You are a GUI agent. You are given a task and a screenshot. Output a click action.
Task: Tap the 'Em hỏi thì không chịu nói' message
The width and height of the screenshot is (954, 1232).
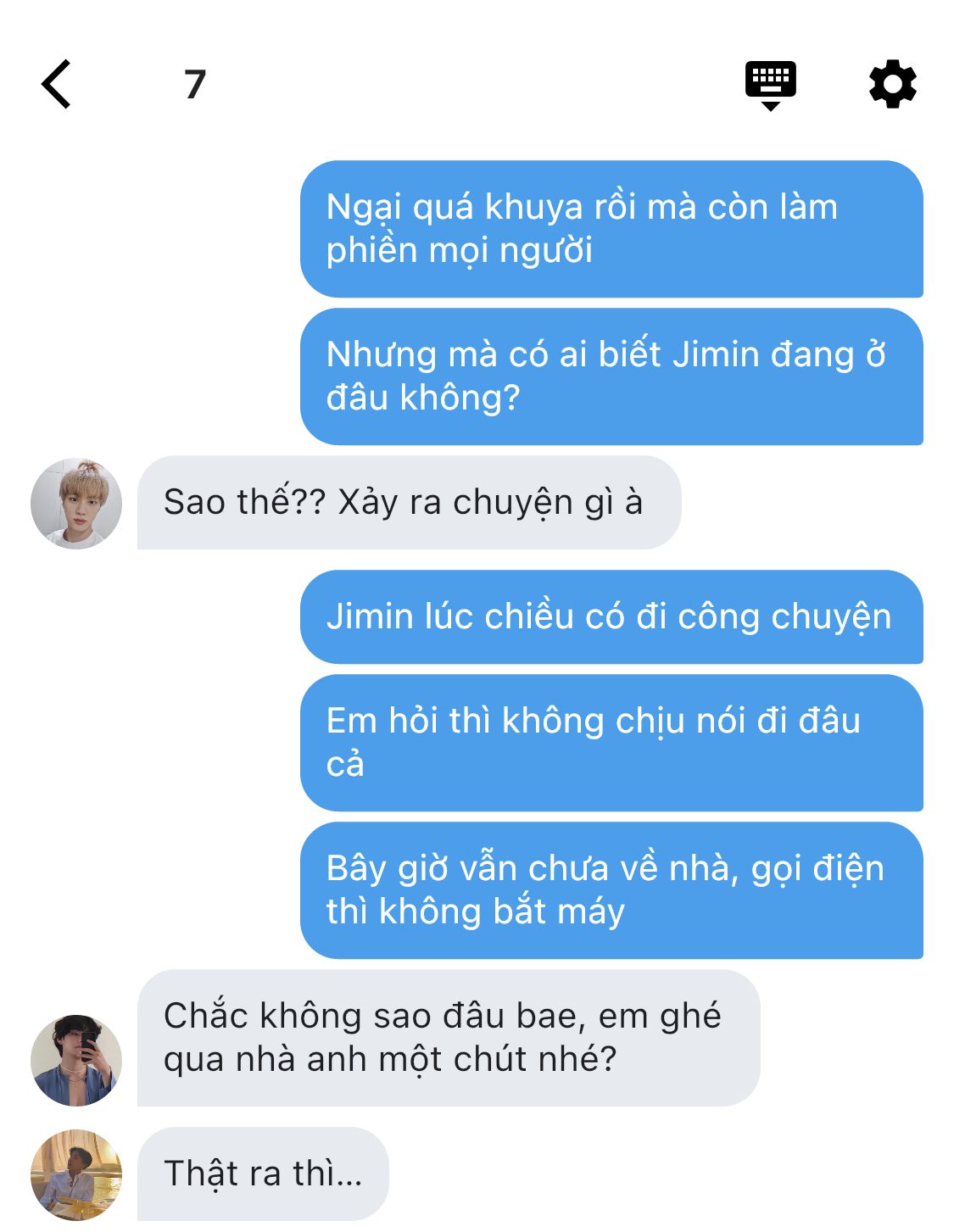click(x=611, y=743)
